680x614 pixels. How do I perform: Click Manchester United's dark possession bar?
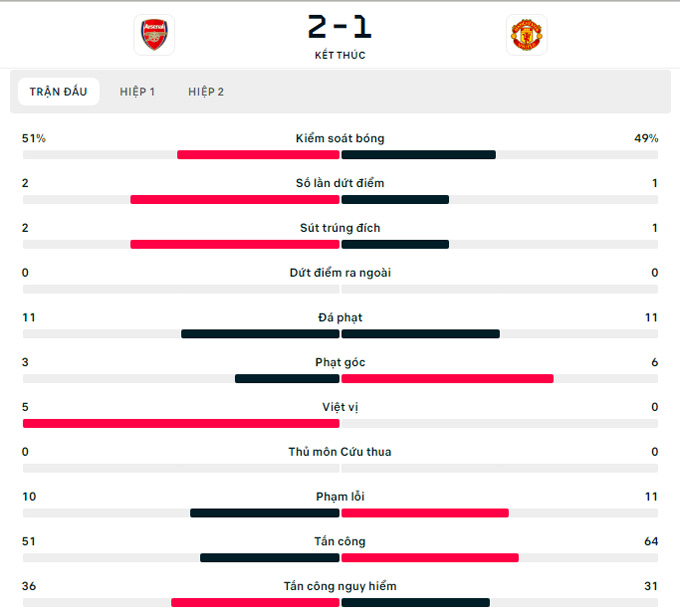[418, 155]
